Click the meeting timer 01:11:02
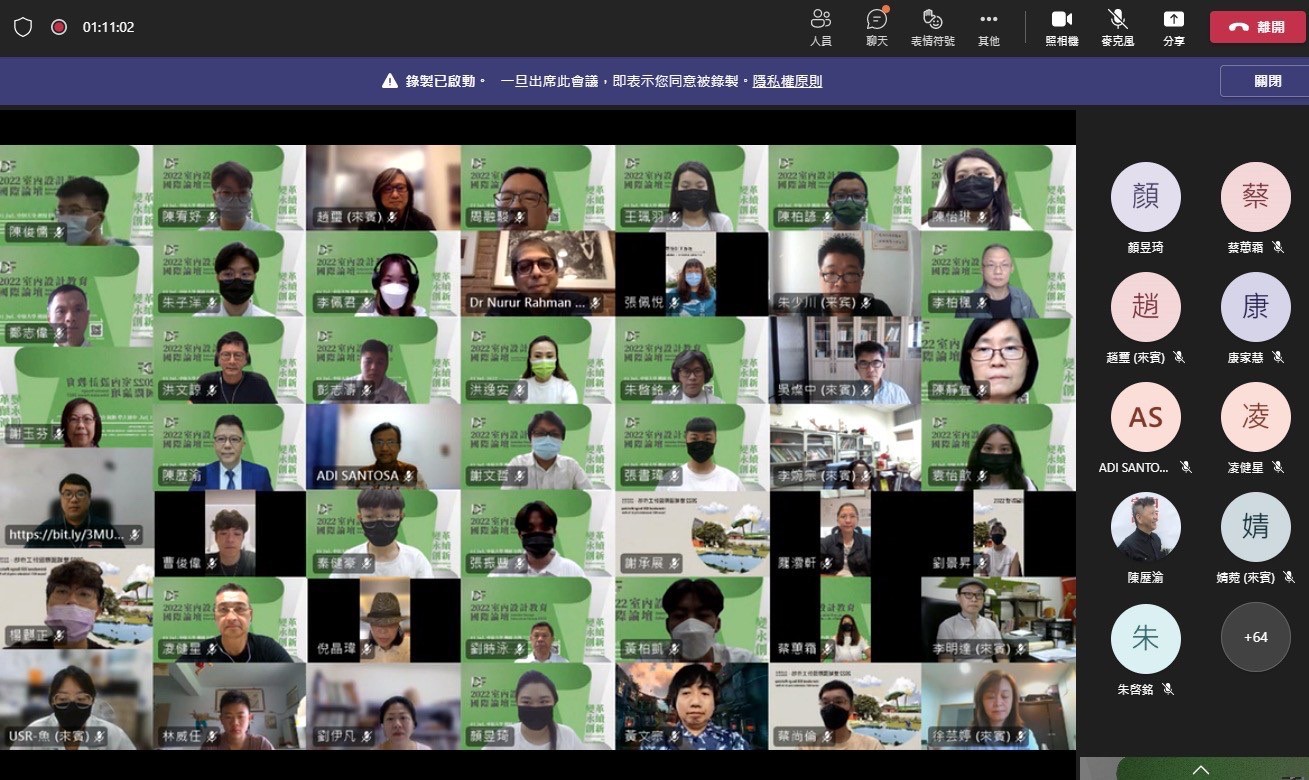The image size is (1309, 780). (x=108, y=27)
